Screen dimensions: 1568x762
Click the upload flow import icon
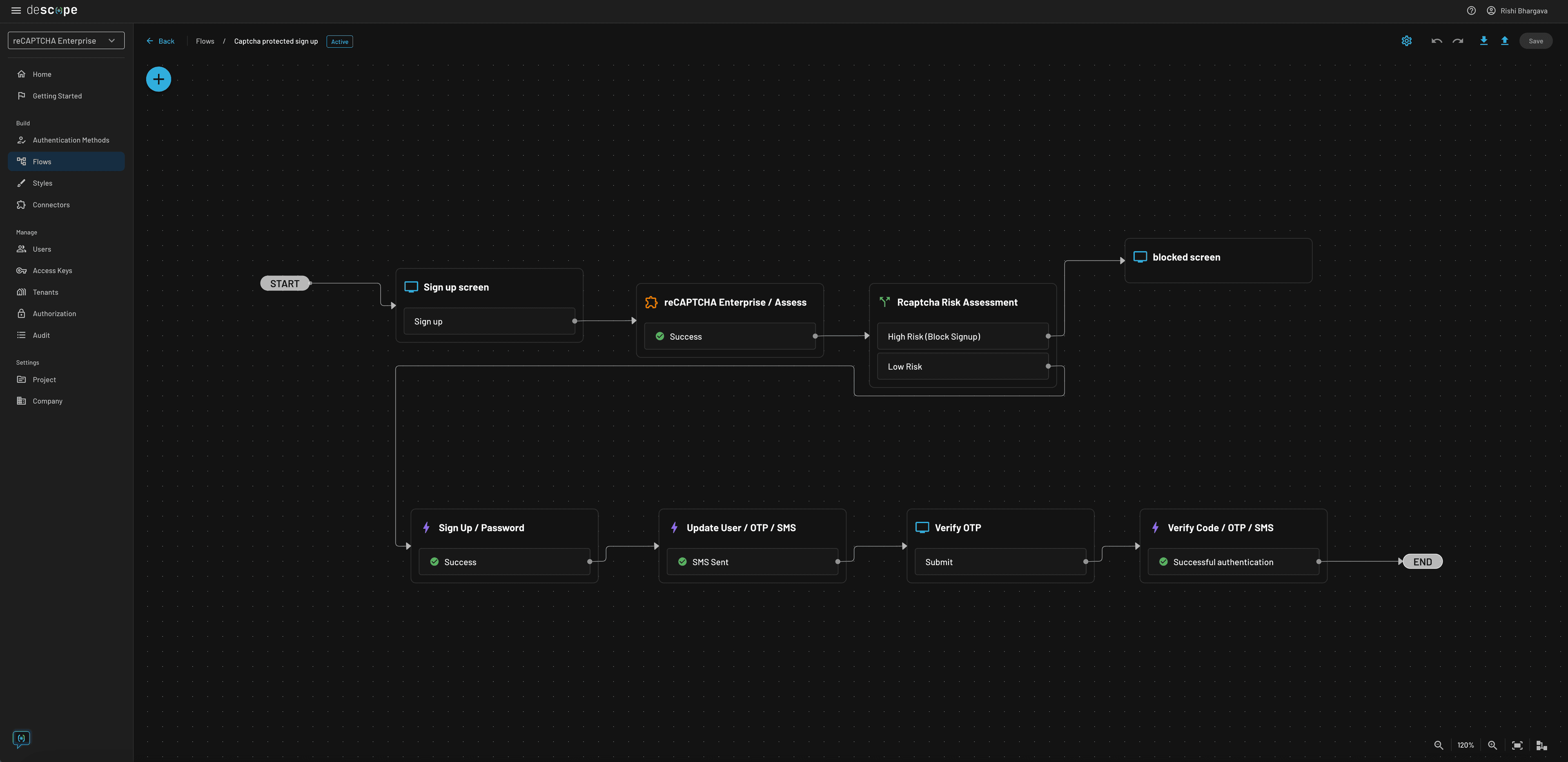(1504, 41)
